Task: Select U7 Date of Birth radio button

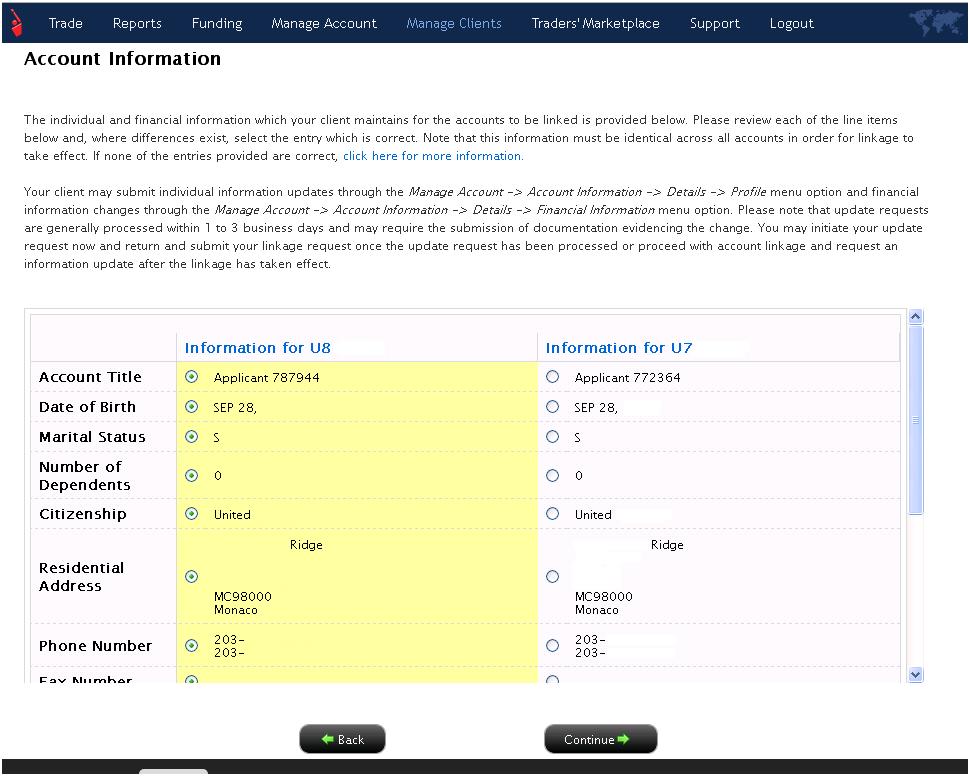Action: point(552,407)
